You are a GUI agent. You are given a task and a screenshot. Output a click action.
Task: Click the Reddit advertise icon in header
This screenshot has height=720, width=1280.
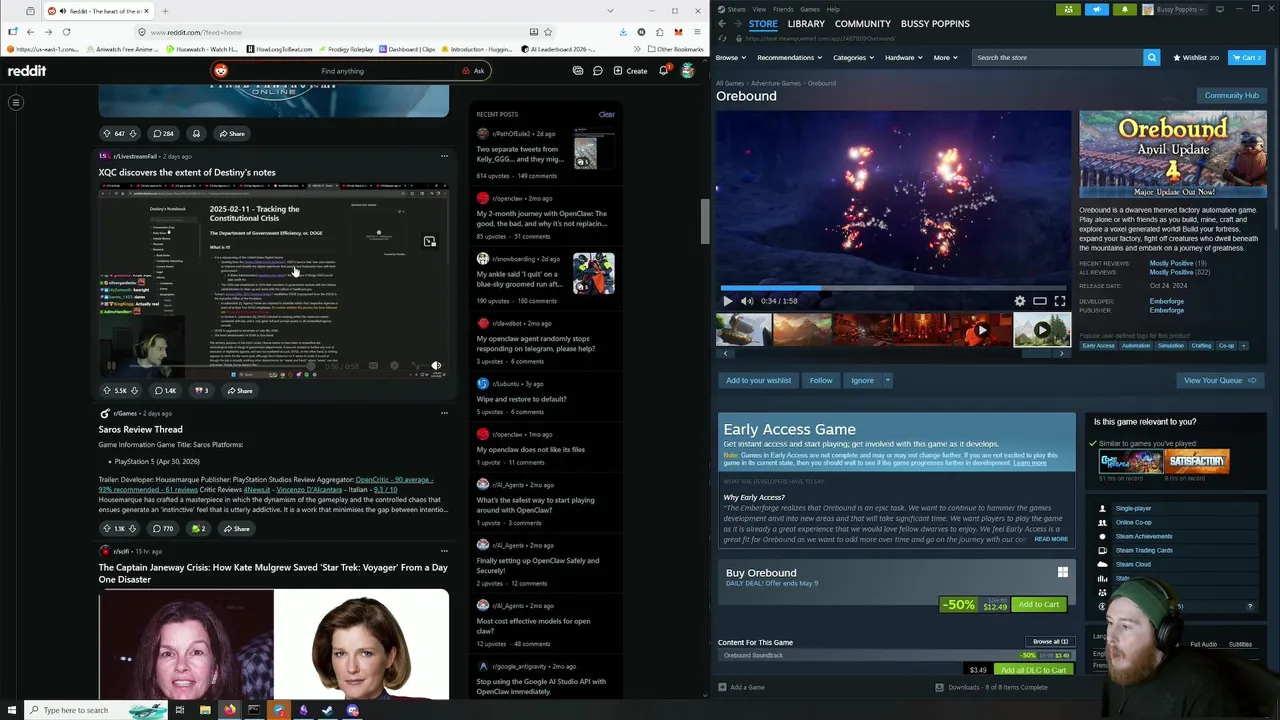578,71
